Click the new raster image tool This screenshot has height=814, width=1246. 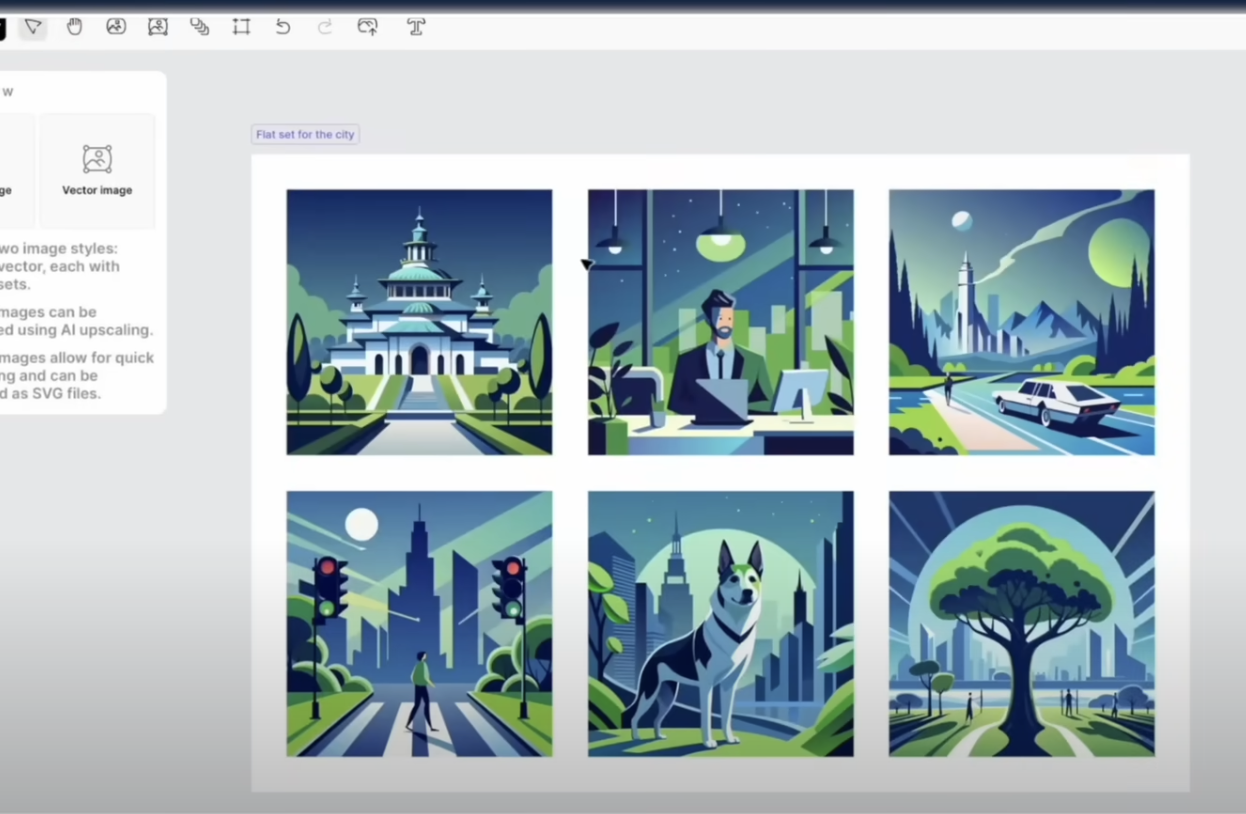116,27
